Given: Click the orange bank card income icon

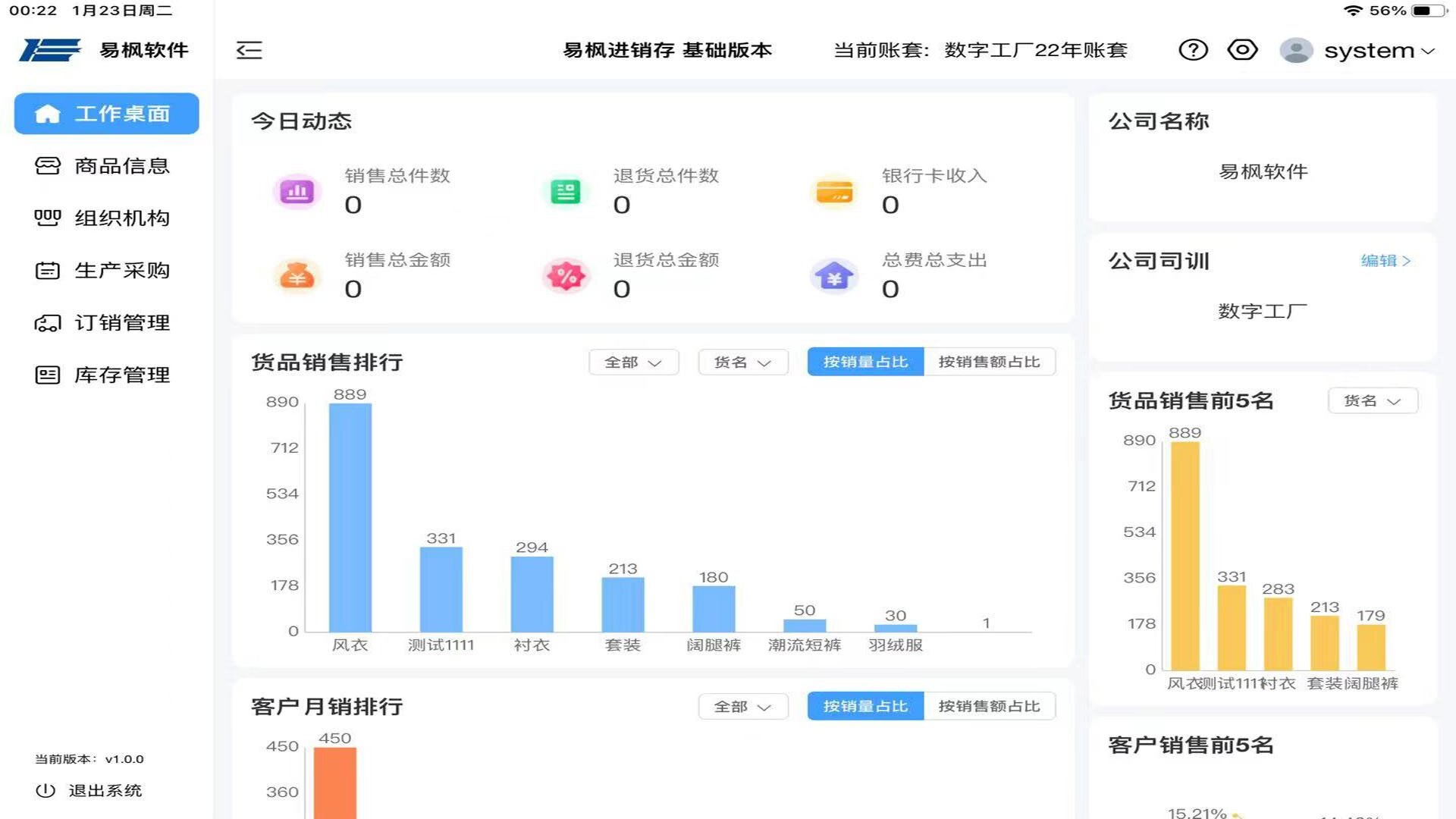Looking at the screenshot, I should [834, 191].
